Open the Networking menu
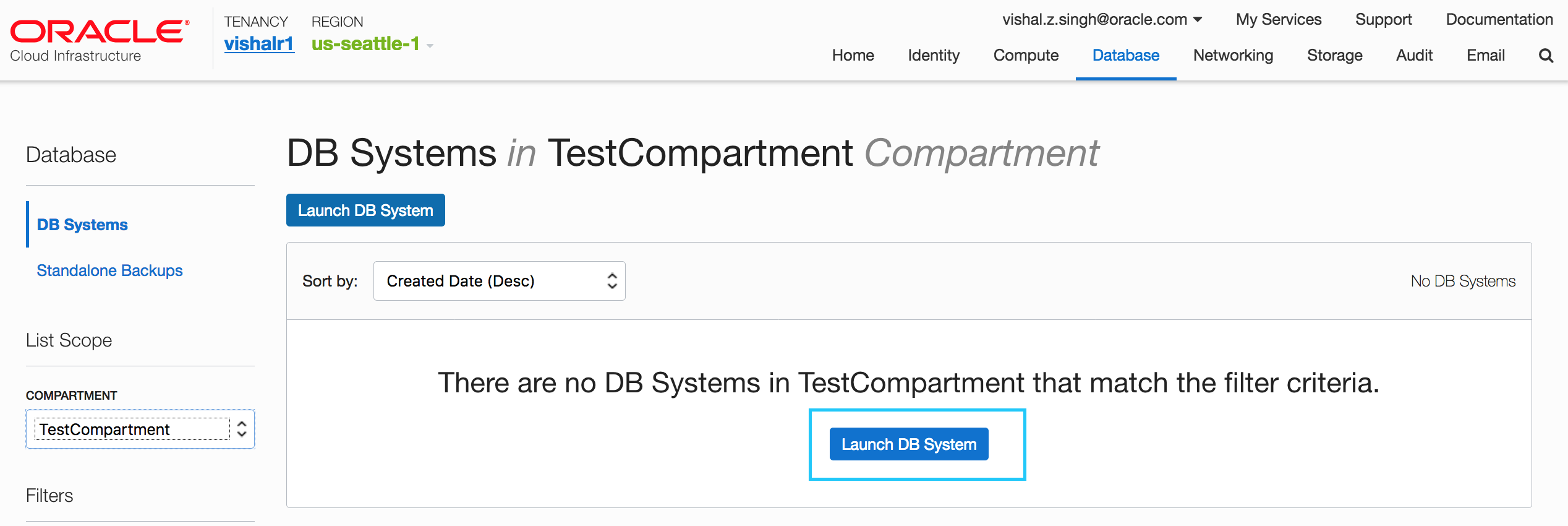The image size is (1568, 526). click(x=1233, y=56)
